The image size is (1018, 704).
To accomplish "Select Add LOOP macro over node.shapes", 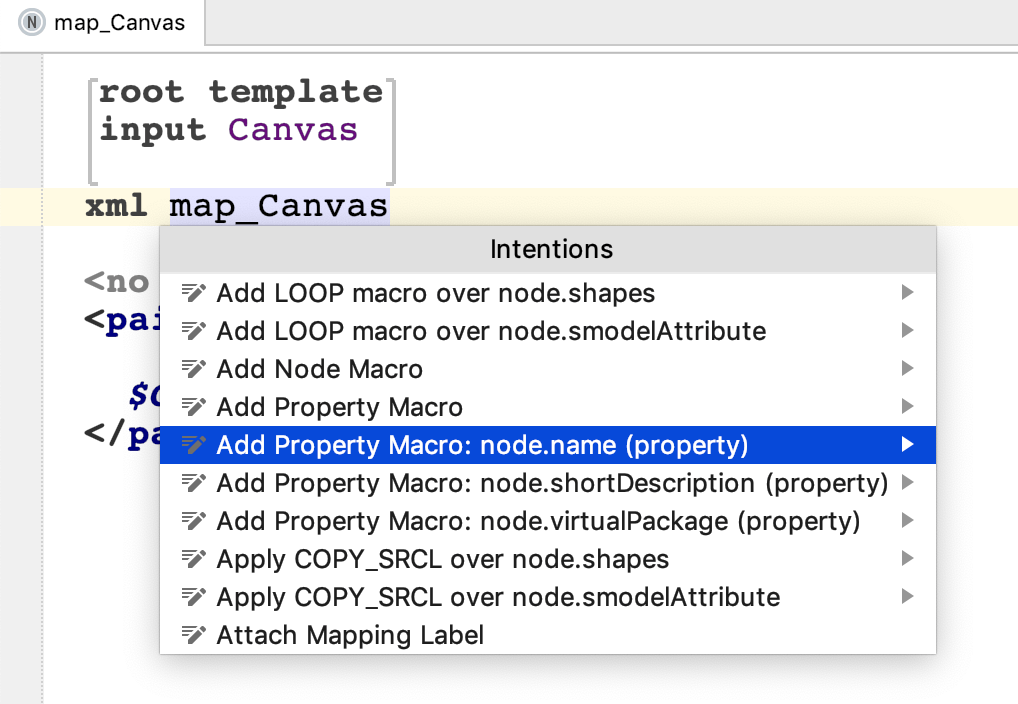I will [x=436, y=293].
